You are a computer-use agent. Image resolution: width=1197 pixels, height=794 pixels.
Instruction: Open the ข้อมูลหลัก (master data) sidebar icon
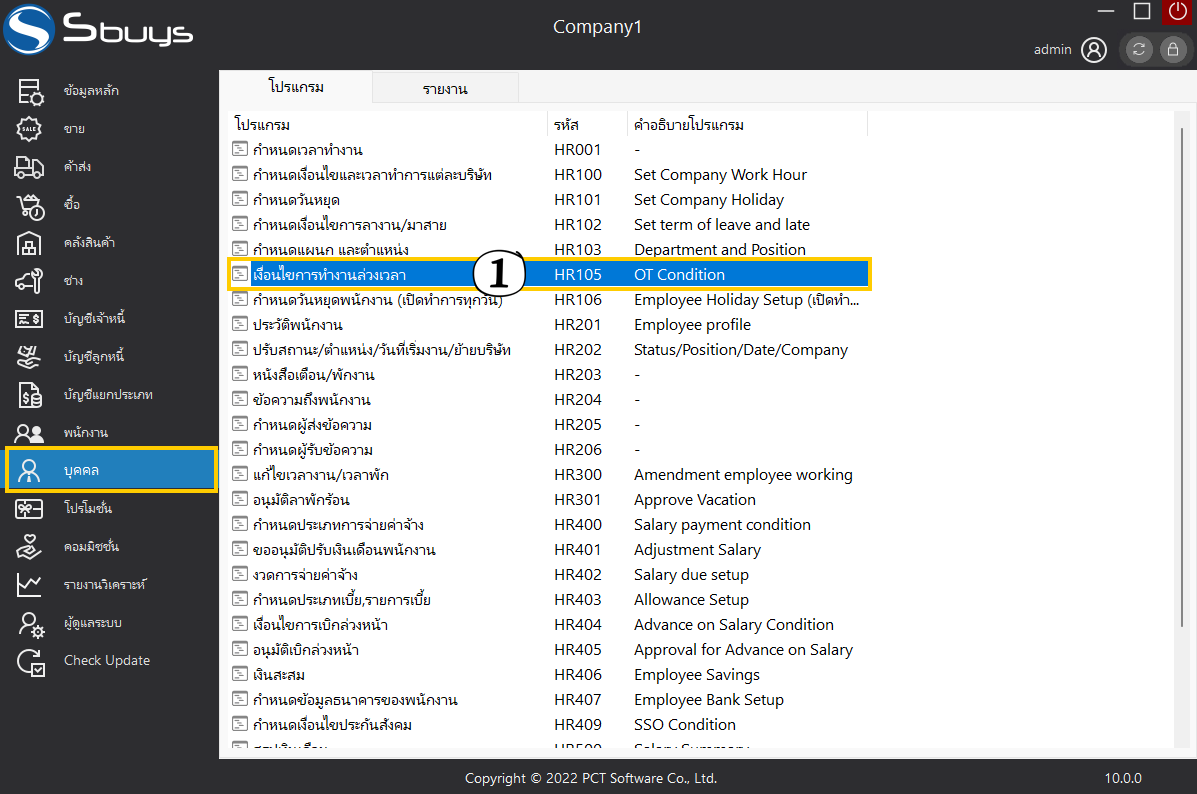30,91
